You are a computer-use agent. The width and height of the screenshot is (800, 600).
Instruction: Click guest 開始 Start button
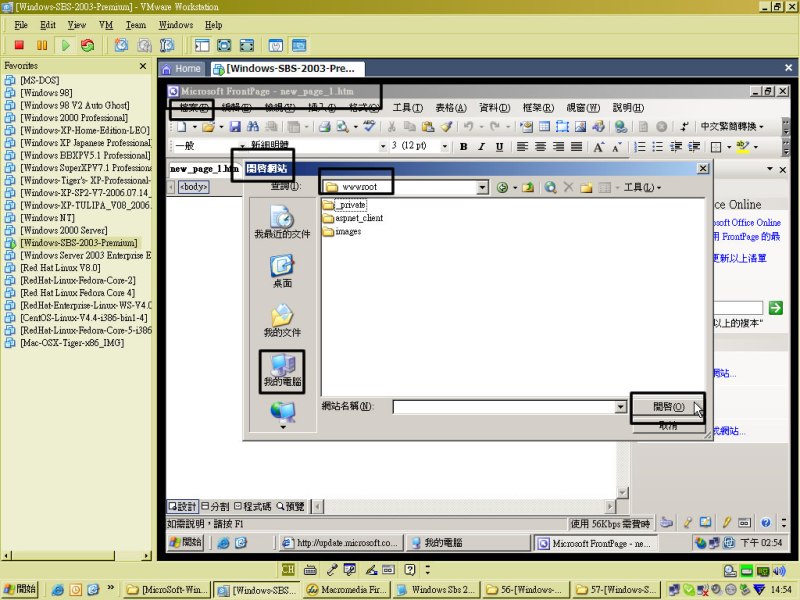pos(186,542)
